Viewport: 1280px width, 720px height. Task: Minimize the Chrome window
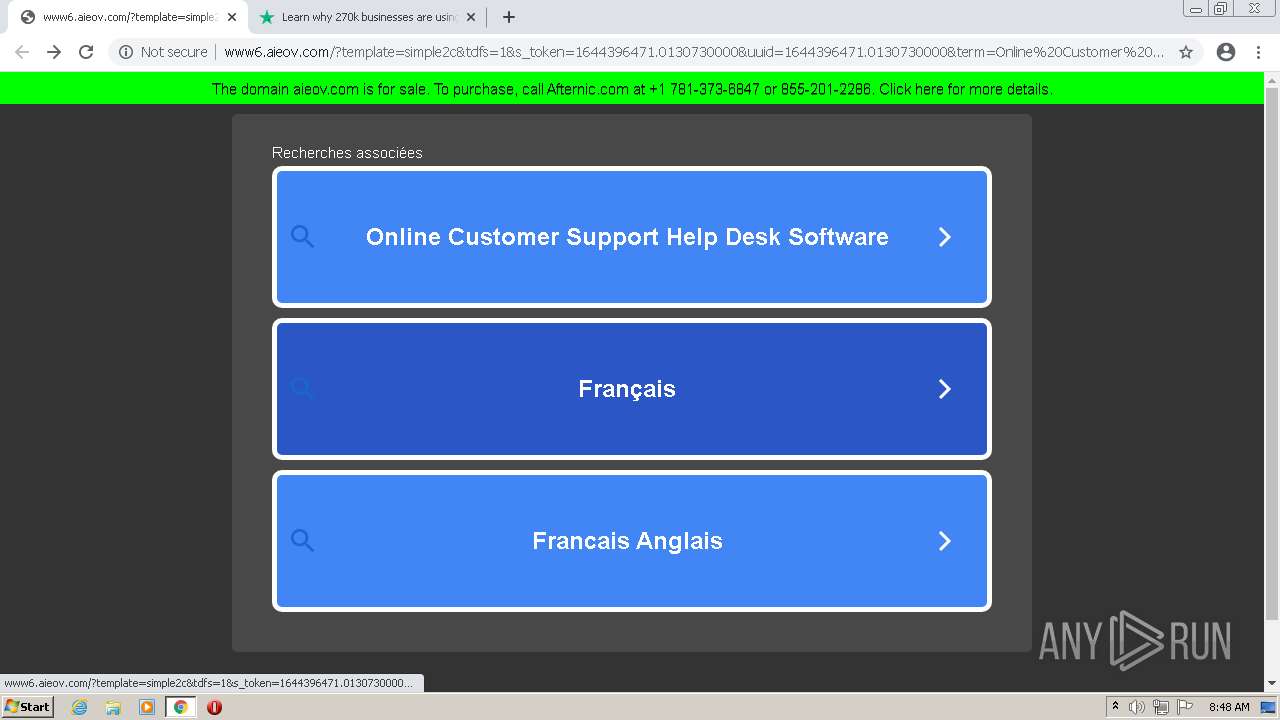[x=1196, y=9]
